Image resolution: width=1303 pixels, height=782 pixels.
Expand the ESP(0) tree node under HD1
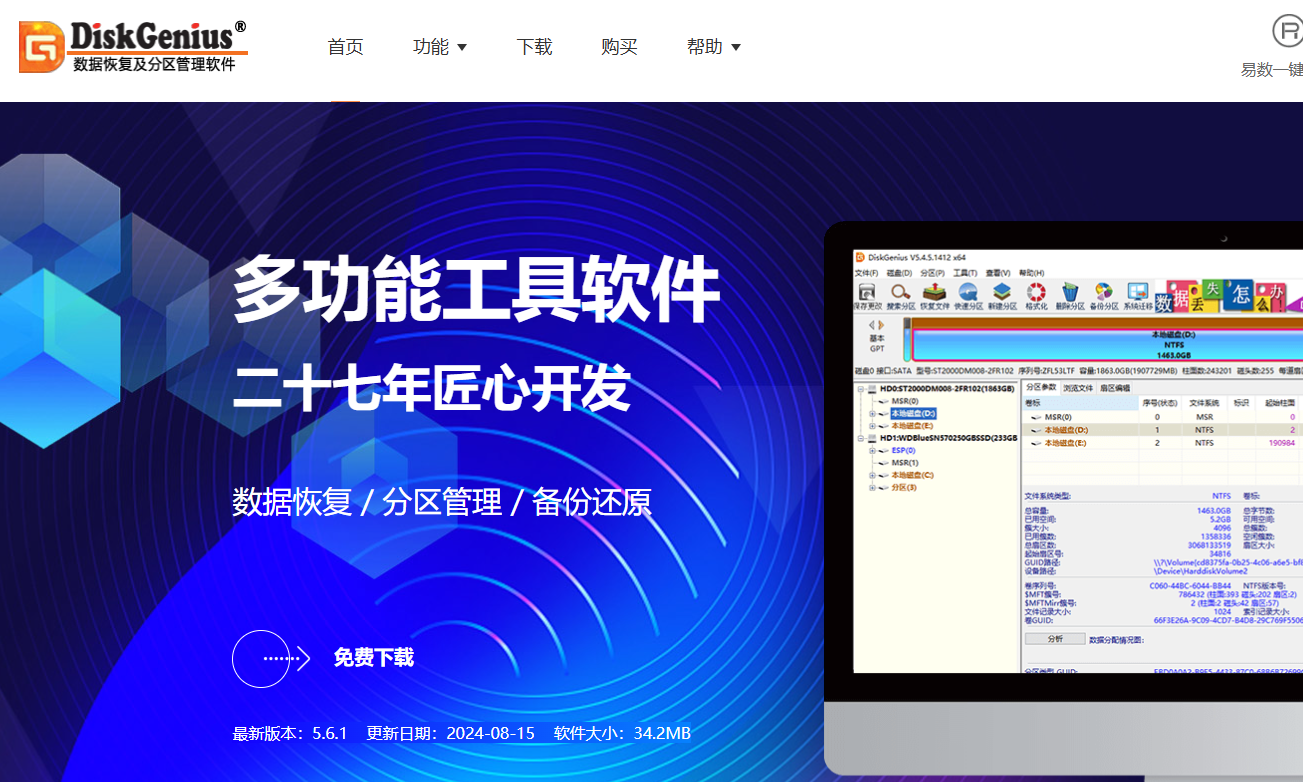tap(873, 451)
